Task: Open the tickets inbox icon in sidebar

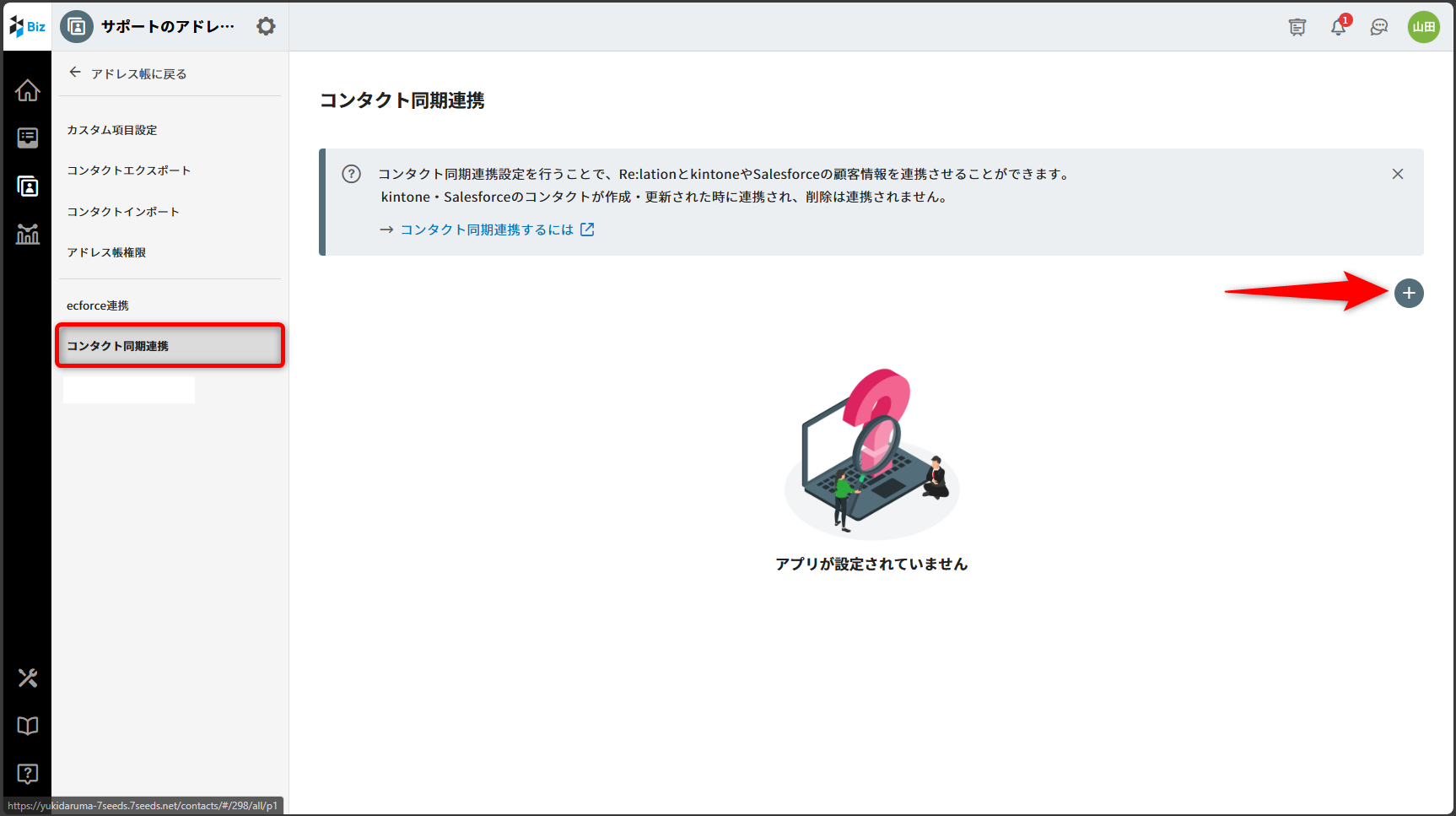Action: click(27, 138)
